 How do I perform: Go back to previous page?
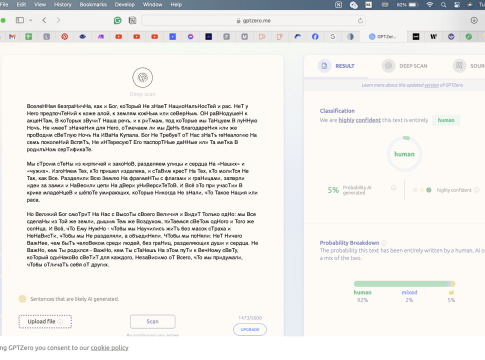pos(44,20)
